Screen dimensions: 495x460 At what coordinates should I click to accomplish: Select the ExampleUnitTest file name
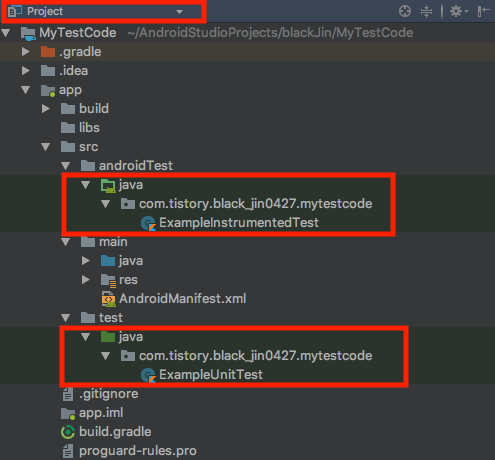[x=211, y=375]
